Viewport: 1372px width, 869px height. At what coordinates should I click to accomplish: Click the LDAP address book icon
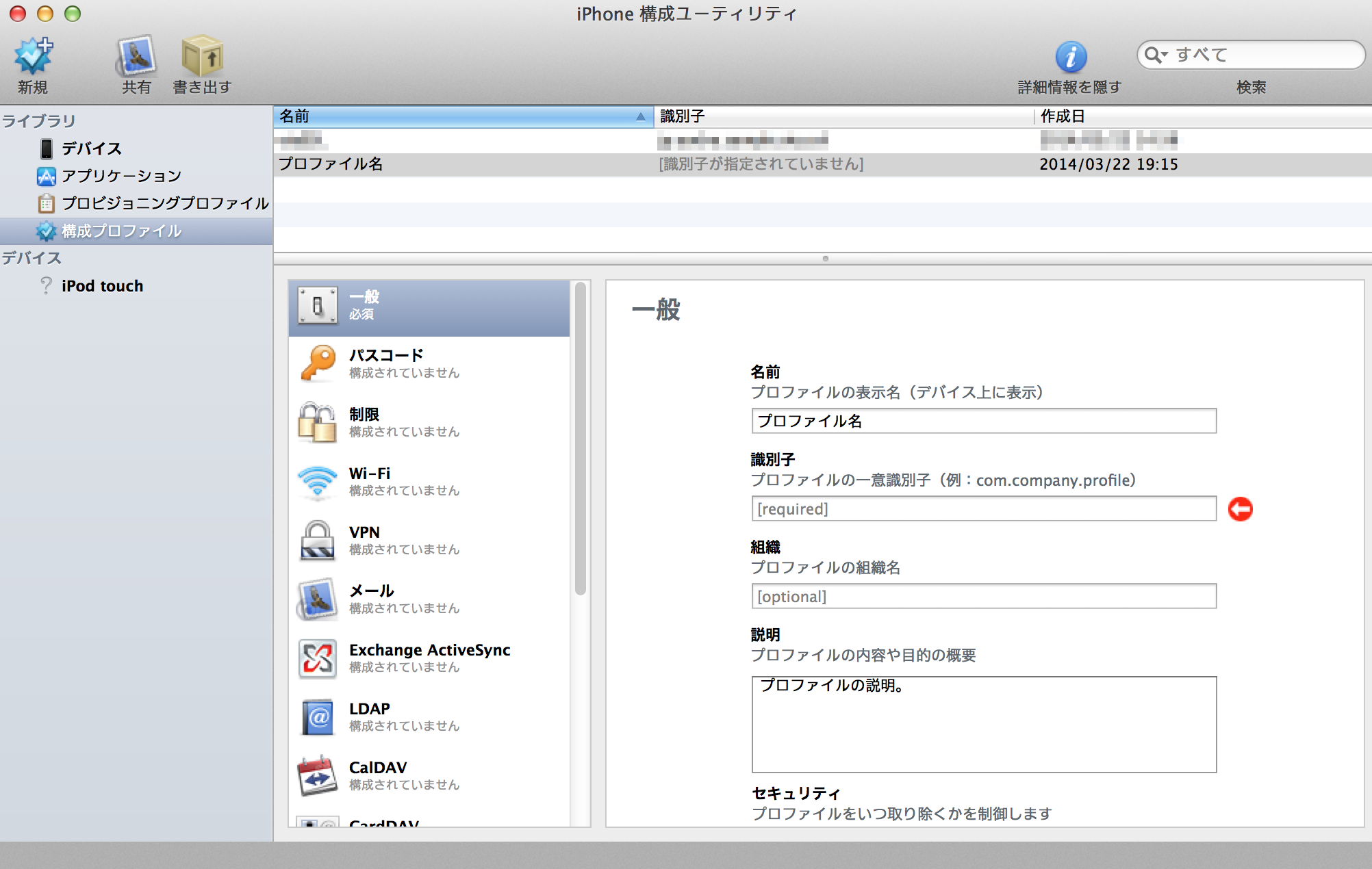318,717
